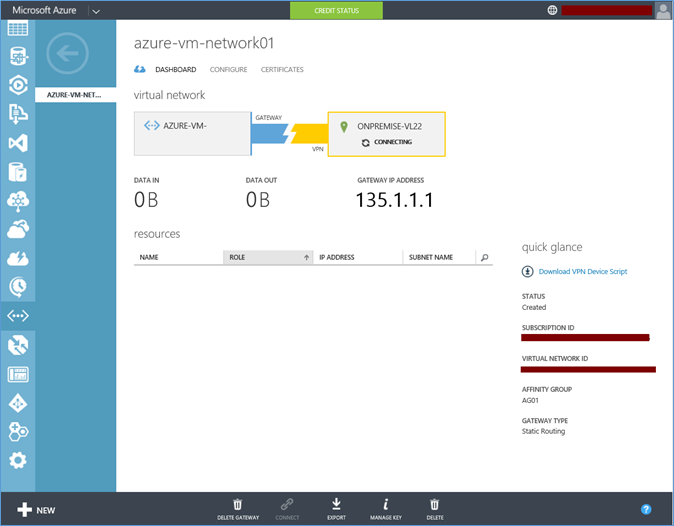Click the back arrow circle button
Screen dimensions: 674x526
[x=67, y=53]
